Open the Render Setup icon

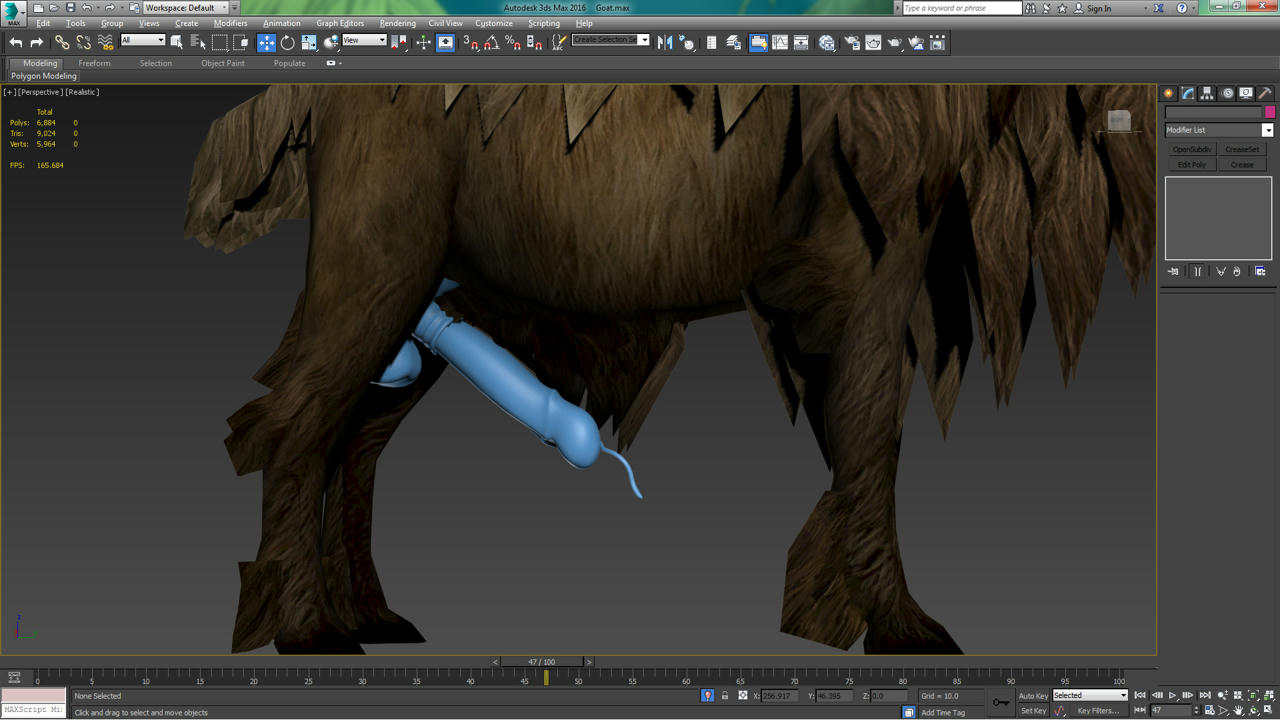point(852,43)
